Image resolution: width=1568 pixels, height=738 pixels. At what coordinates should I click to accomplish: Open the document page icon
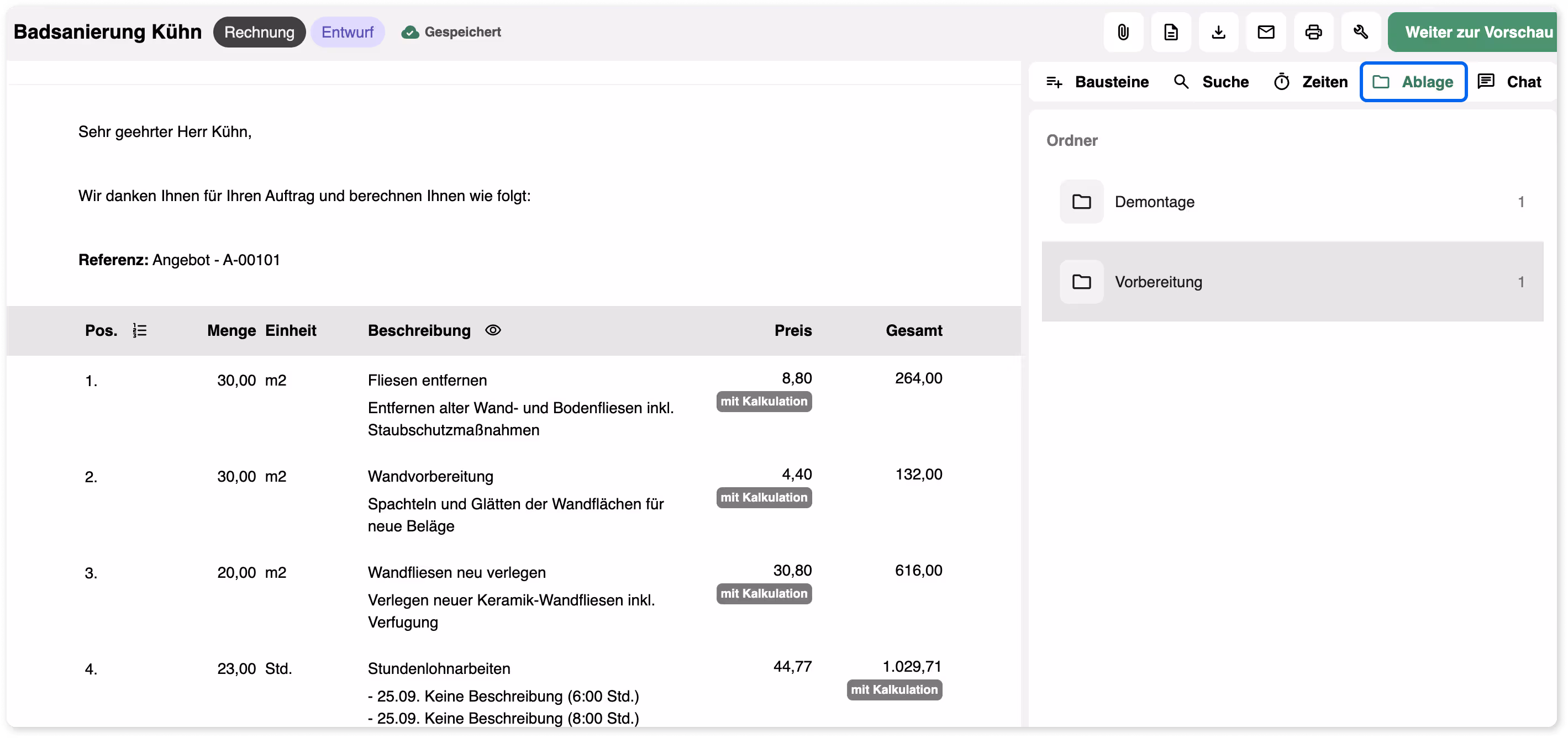point(1171,32)
